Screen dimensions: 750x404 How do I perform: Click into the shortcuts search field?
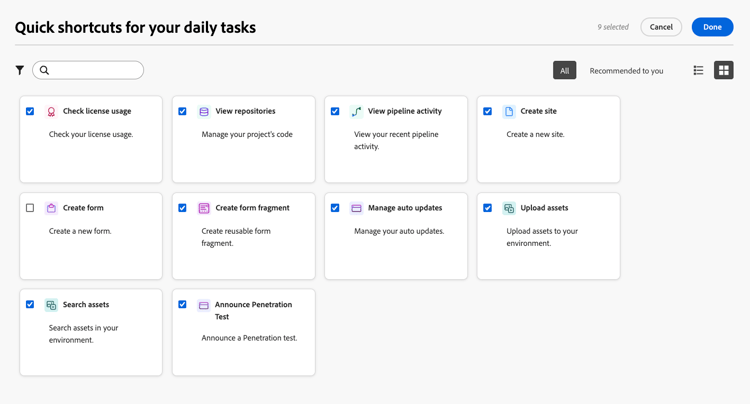pos(93,70)
